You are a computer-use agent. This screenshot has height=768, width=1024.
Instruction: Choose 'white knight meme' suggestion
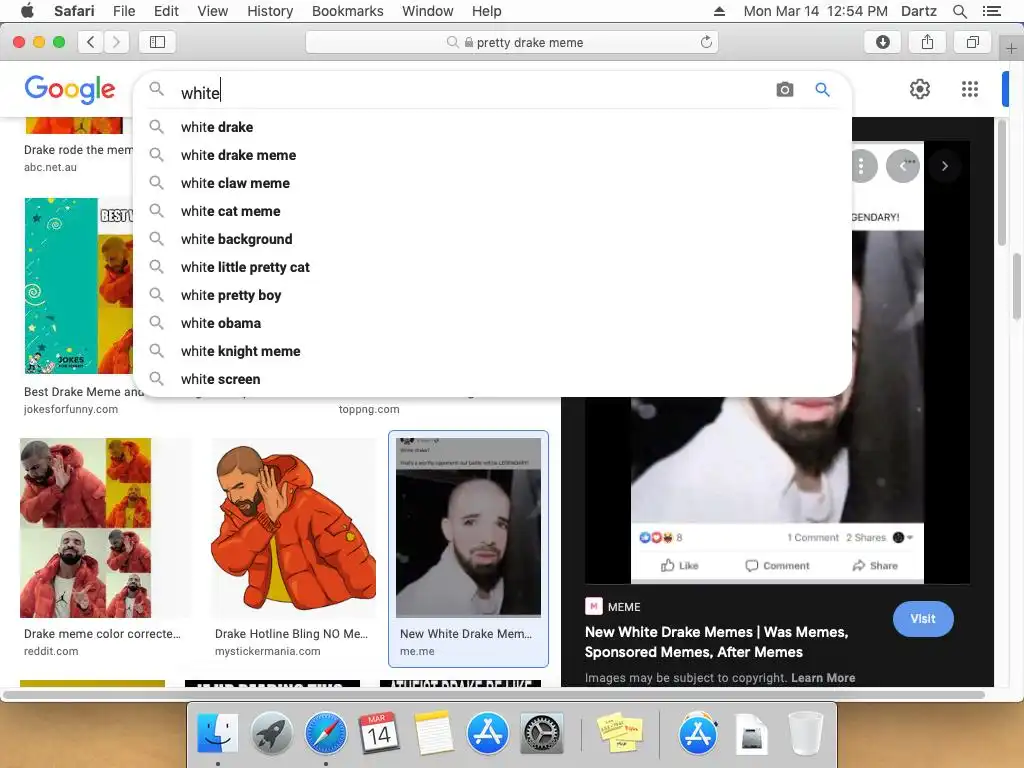[493, 351]
